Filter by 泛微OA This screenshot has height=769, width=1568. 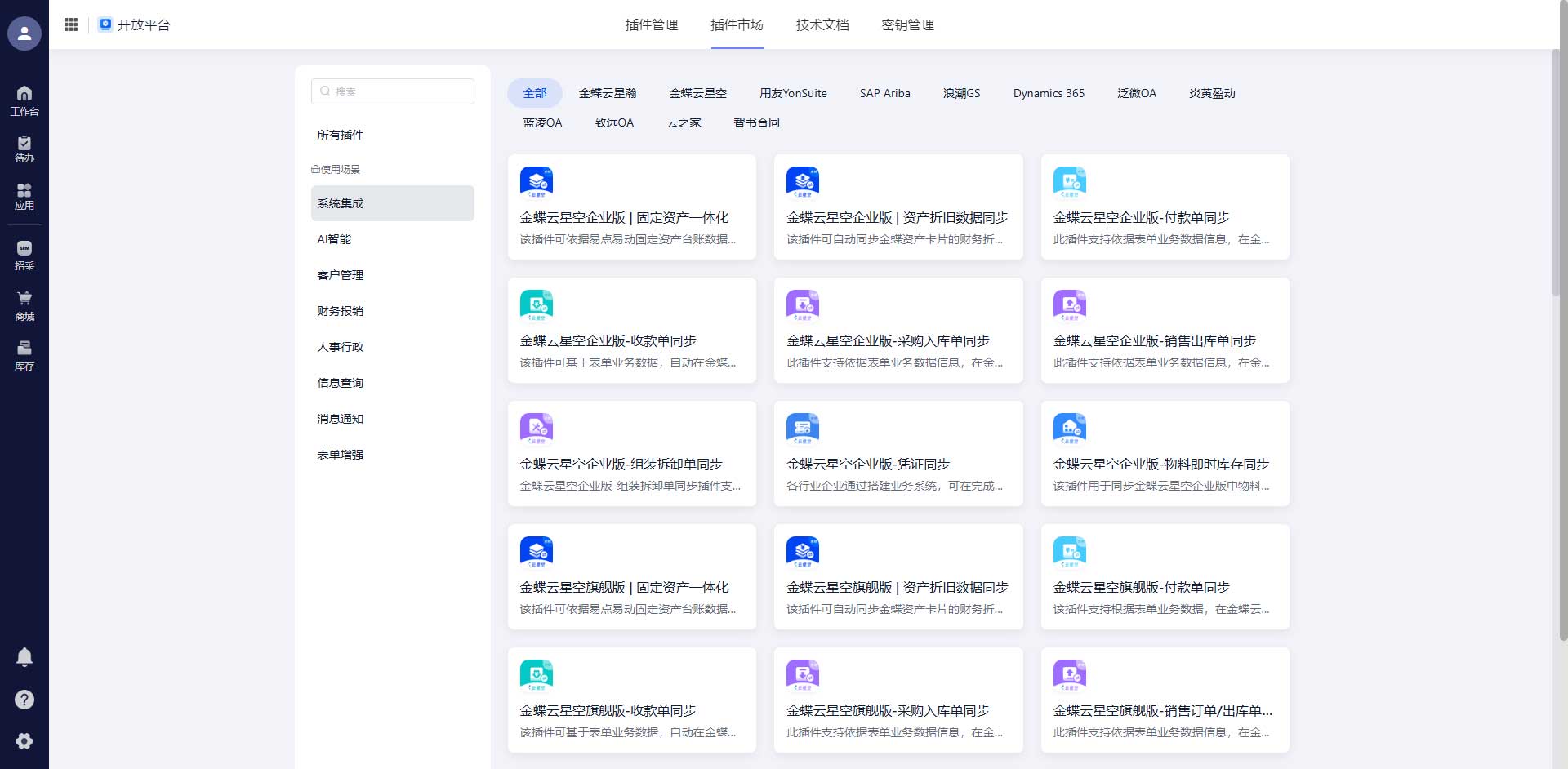(x=1137, y=93)
